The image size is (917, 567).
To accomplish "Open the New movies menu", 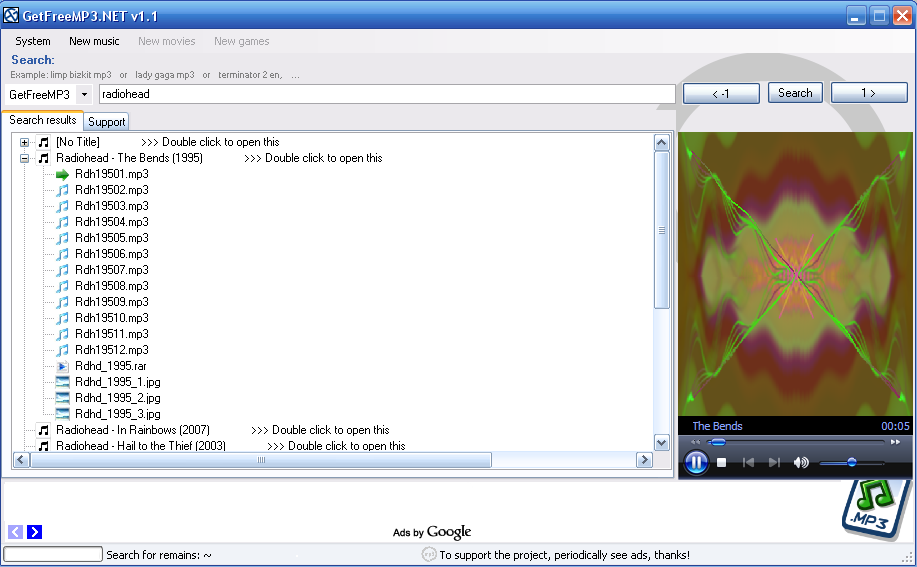I will [x=167, y=41].
